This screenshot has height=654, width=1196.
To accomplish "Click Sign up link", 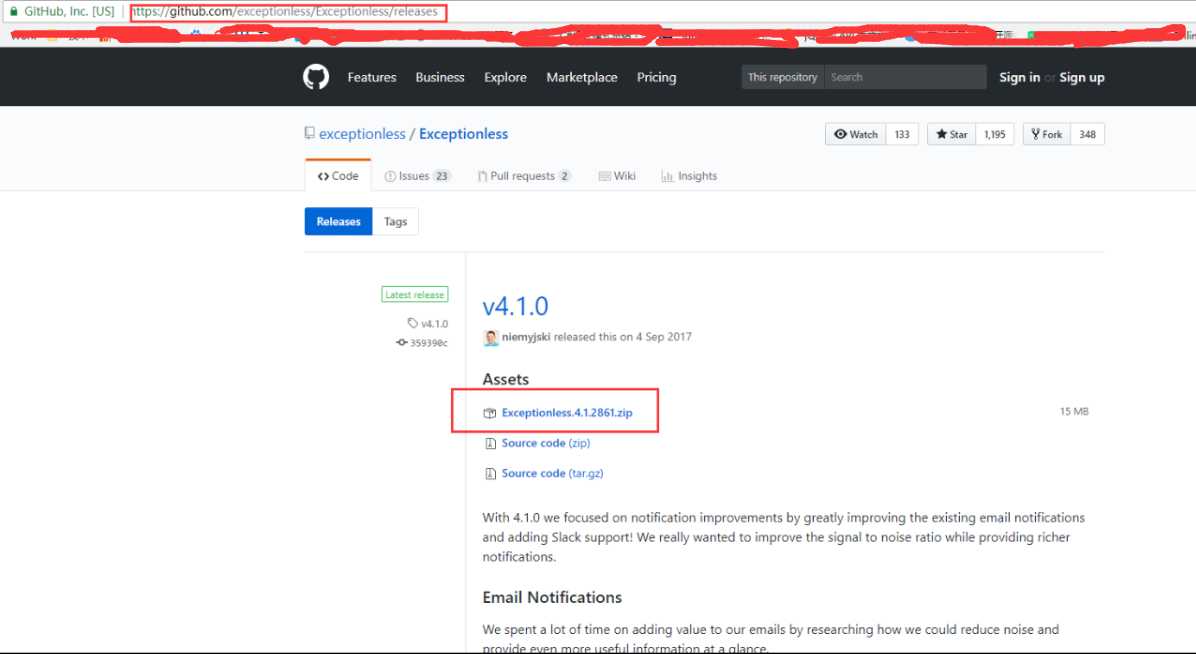I will (1082, 77).
